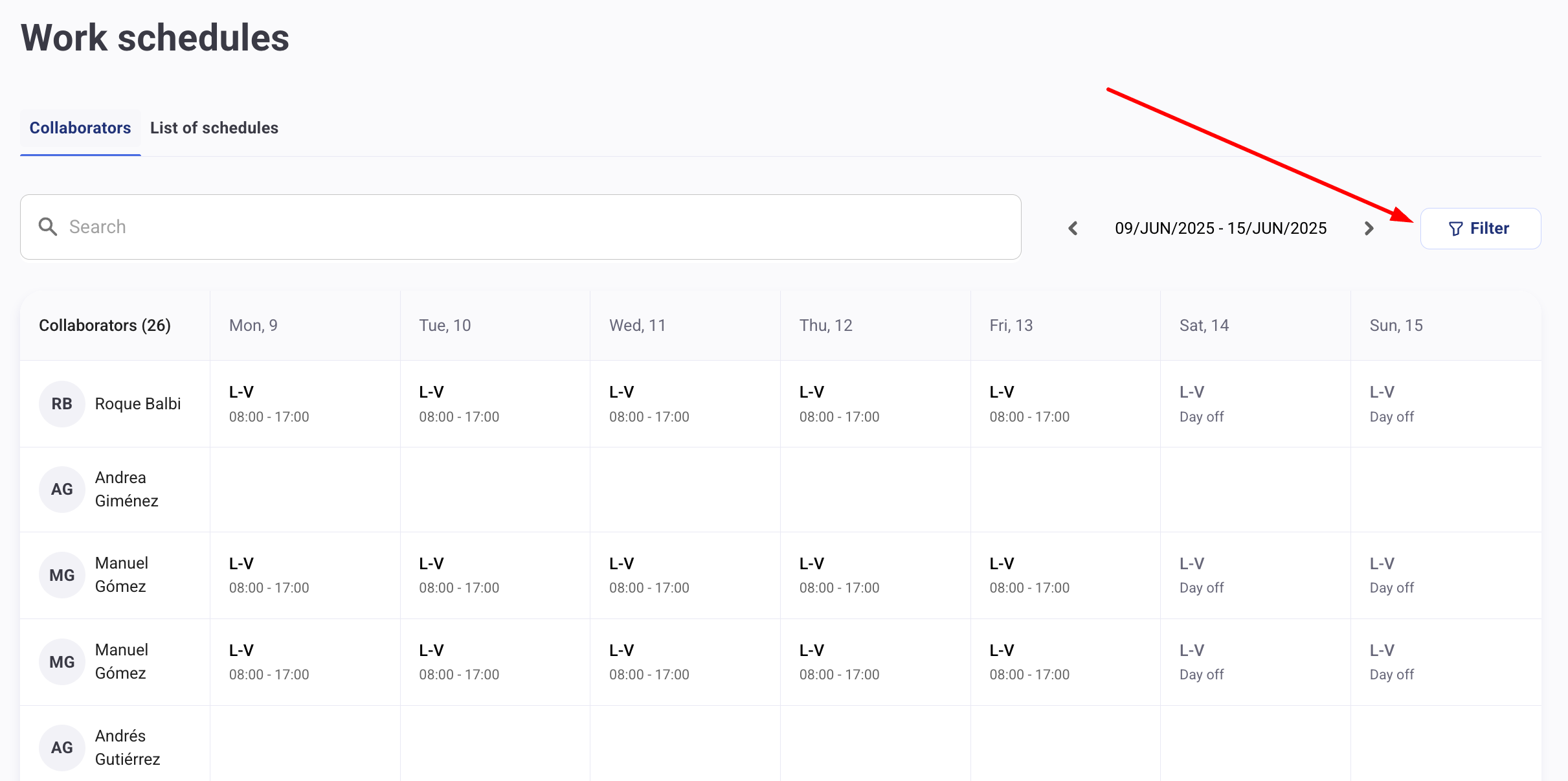Viewport: 1568px width, 781px height.
Task: Switch to the Collaborators tab
Action: pyautogui.click(x=80, y=128)
